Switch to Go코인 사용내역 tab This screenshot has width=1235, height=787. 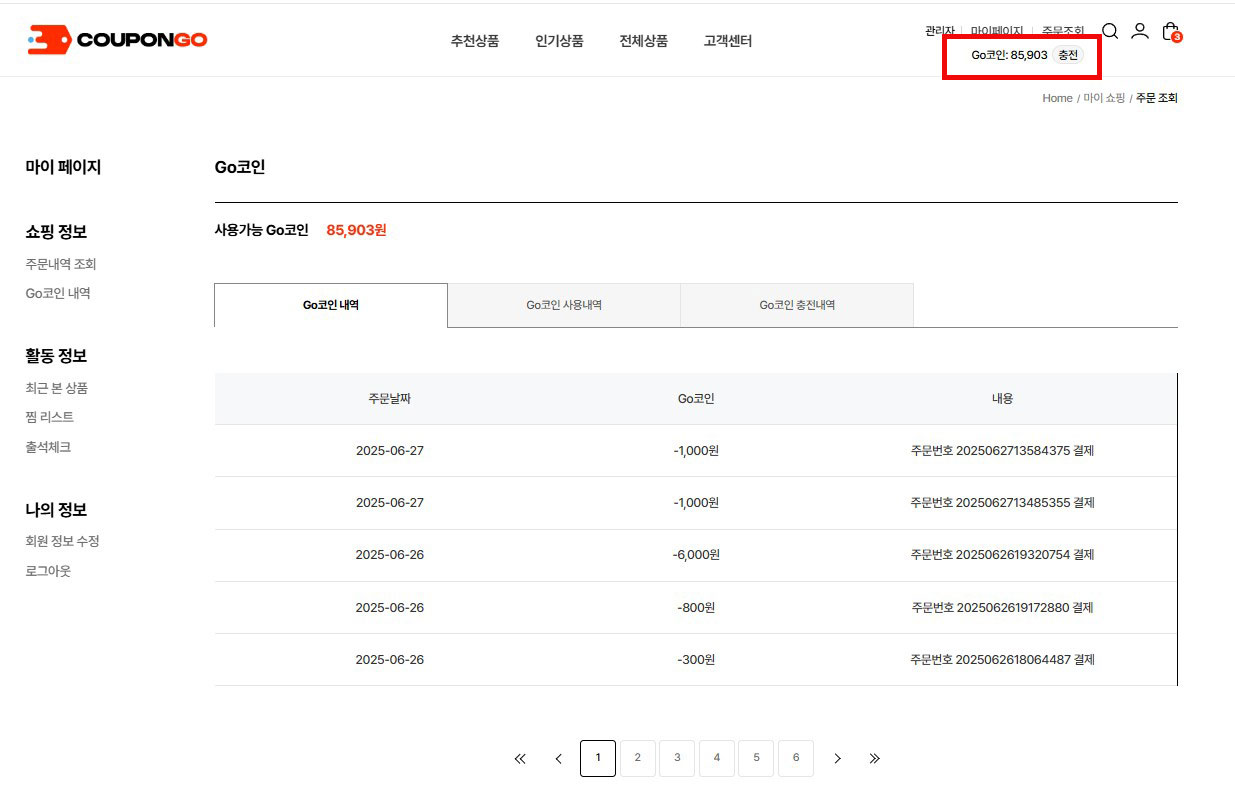564,305
